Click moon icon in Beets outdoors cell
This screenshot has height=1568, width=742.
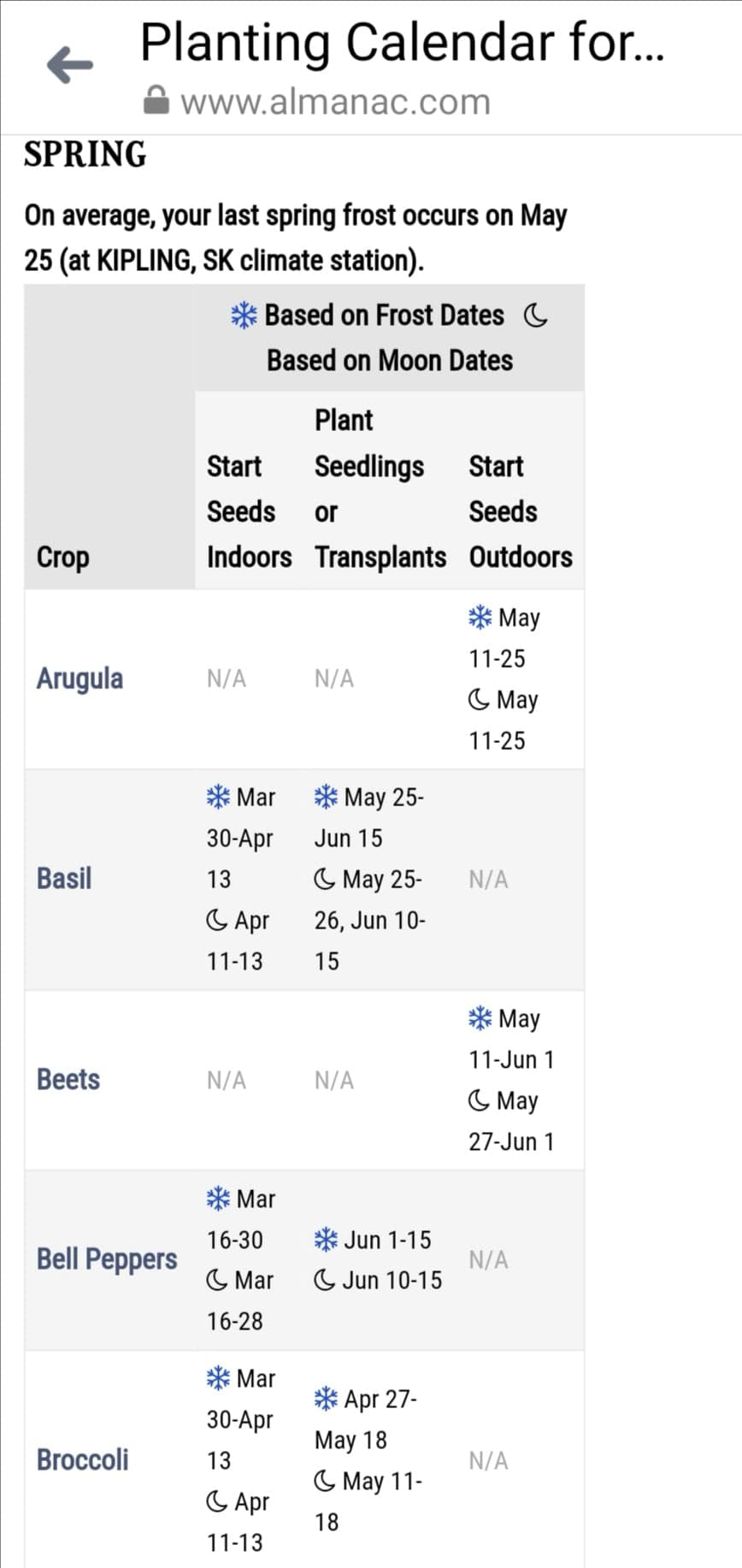click(480, 1100)
